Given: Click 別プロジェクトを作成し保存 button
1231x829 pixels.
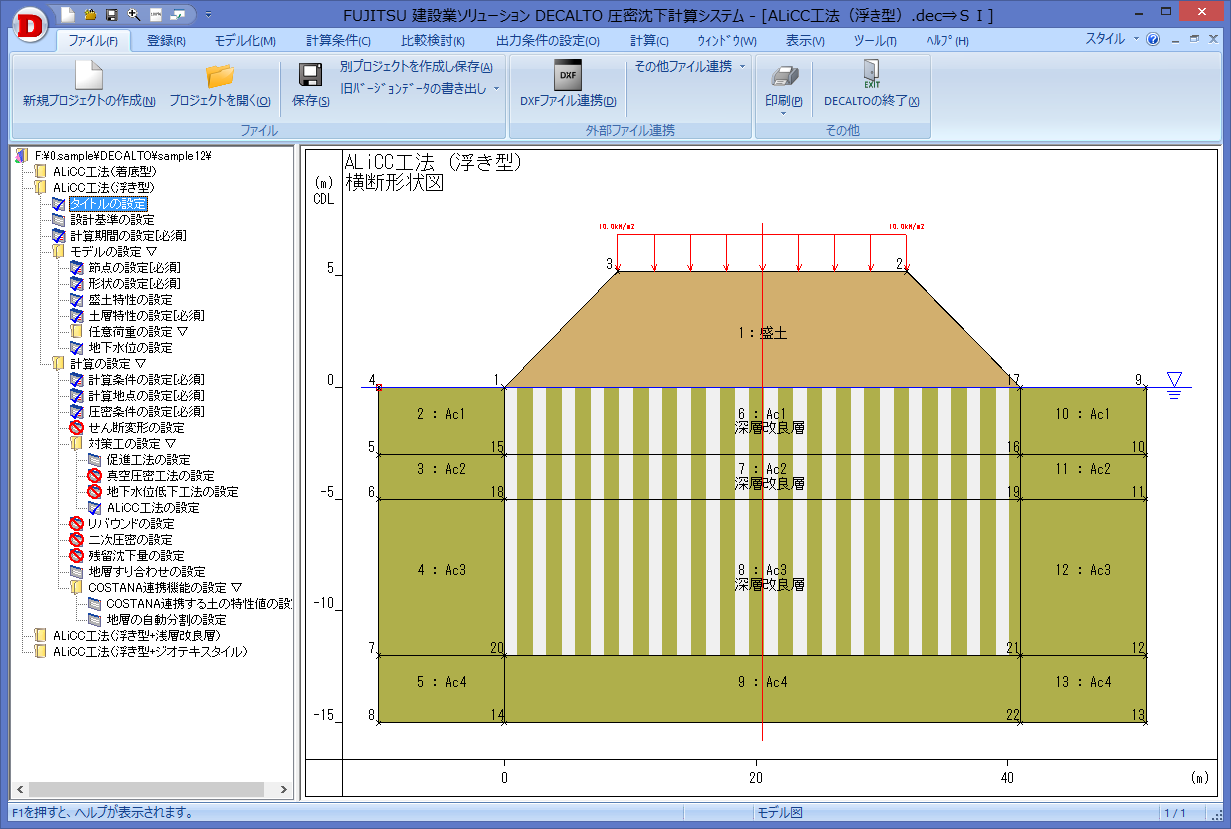Looking at the screenshot, I should pyautogui.click(x=416, y=67).
